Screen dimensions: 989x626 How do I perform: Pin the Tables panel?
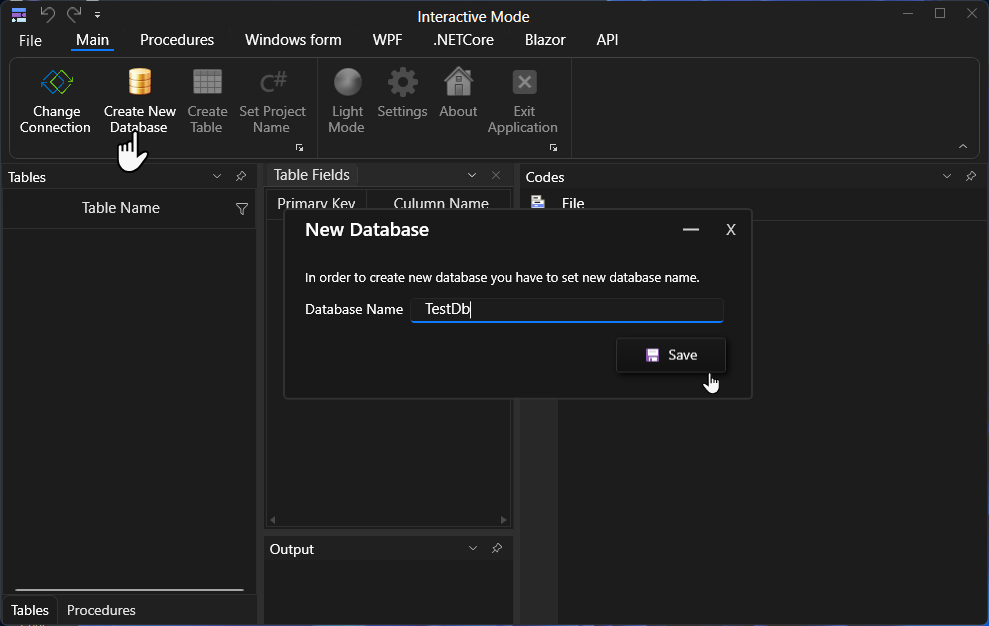pyautogui.click(x=241, y=176)
